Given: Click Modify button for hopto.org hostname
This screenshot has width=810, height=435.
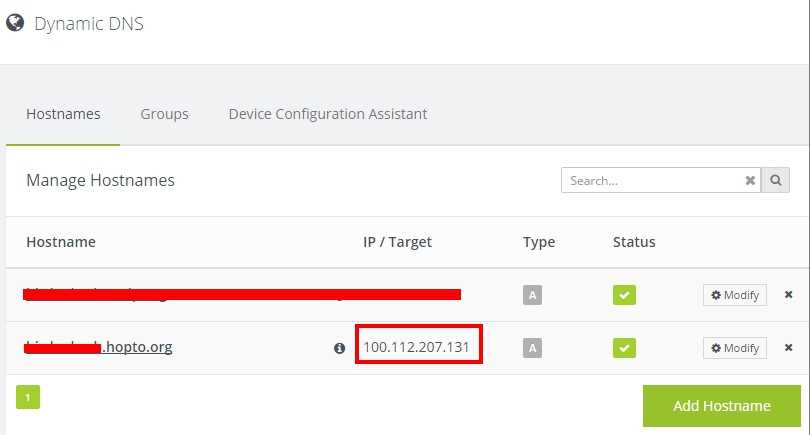Looking at the screenshot, I should [x=735, y=348].
